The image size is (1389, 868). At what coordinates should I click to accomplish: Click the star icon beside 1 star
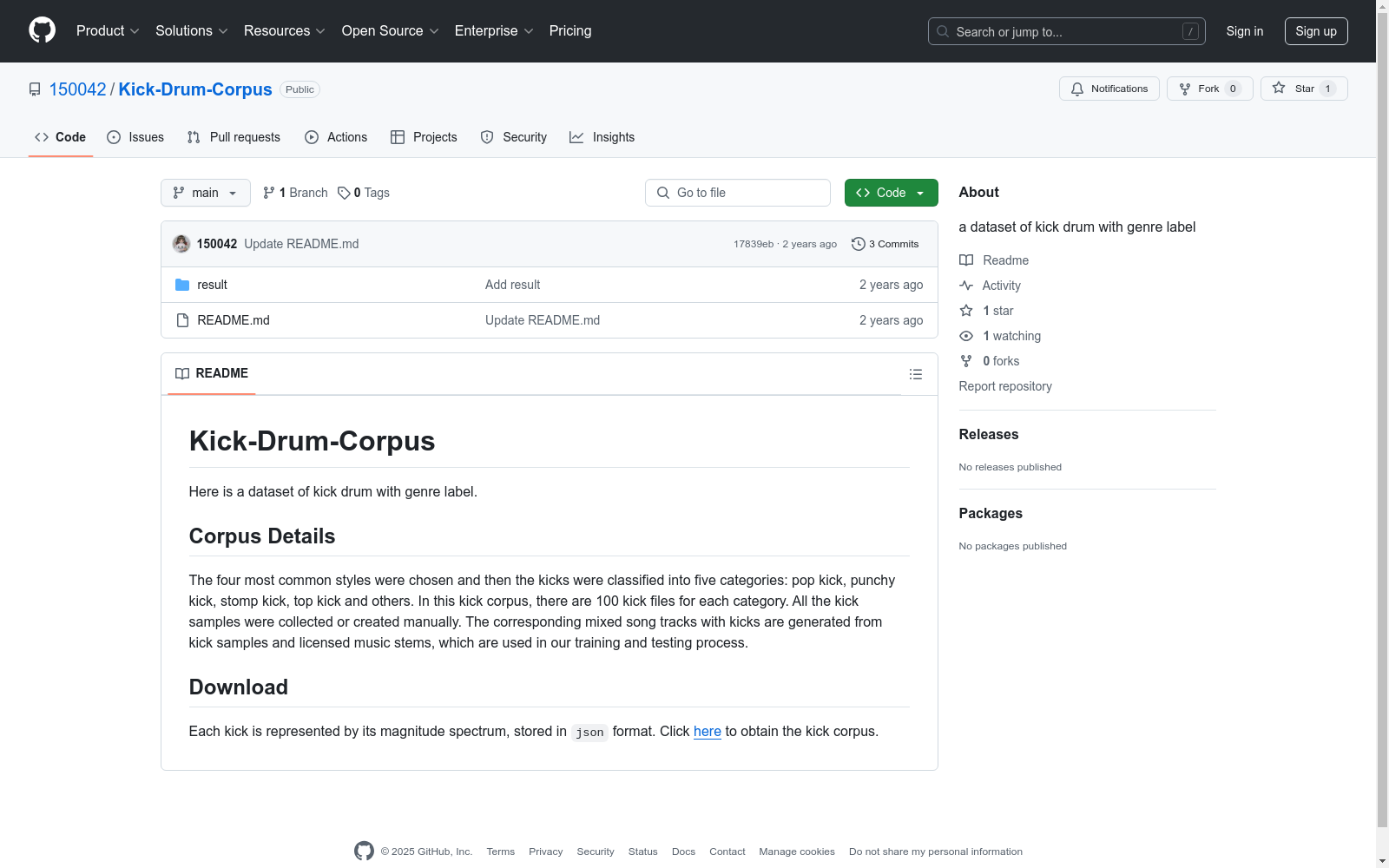pyautogui.click(x=966, y=311)
